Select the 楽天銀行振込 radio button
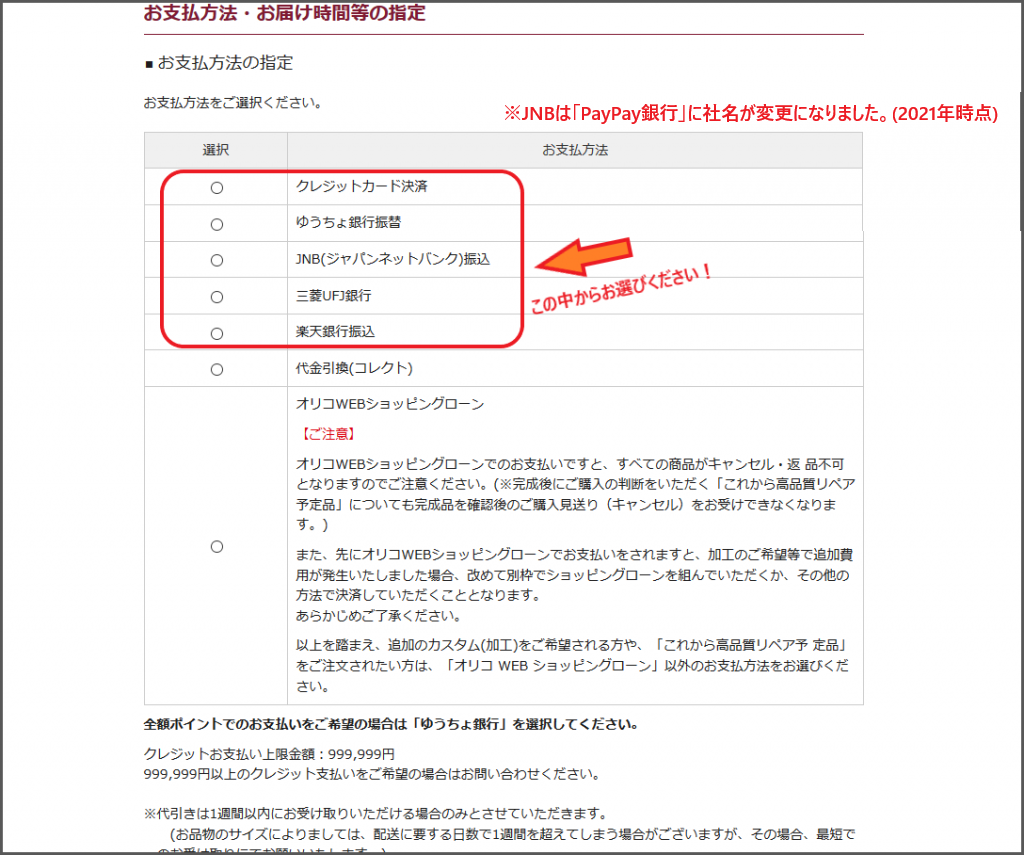Viewport: 1024px width, 855px height. click(x=217, y=334)
